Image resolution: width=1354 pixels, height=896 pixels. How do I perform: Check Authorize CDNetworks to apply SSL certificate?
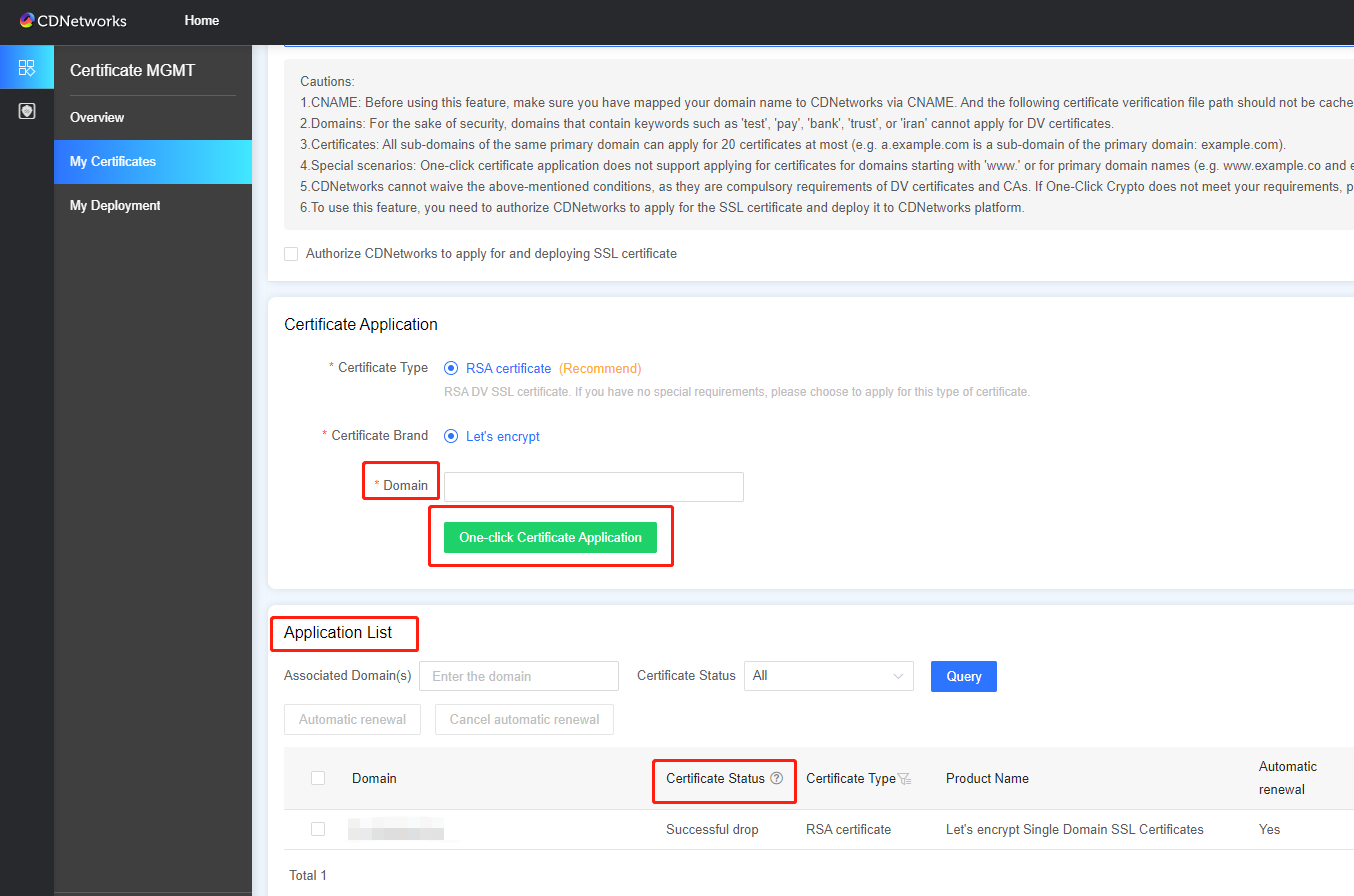point(291,254)
